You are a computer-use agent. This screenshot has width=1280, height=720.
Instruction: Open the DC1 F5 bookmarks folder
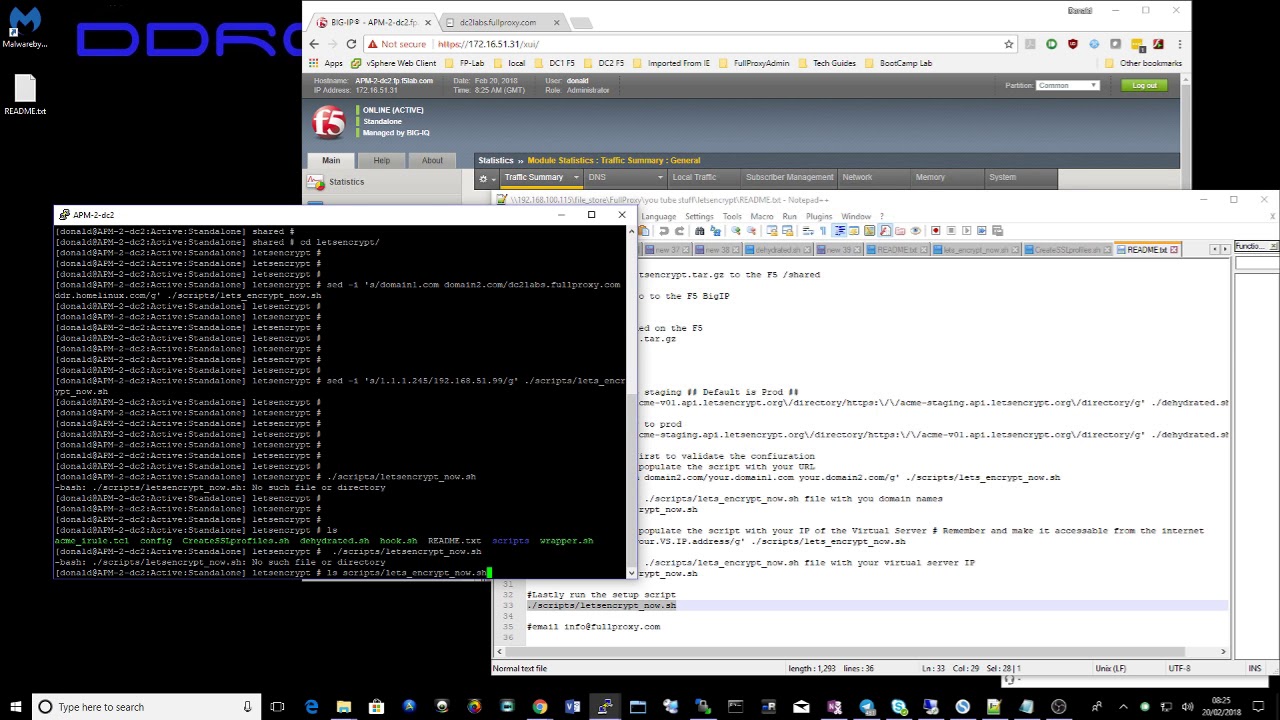pyautogui.click(x=554, y=63)
